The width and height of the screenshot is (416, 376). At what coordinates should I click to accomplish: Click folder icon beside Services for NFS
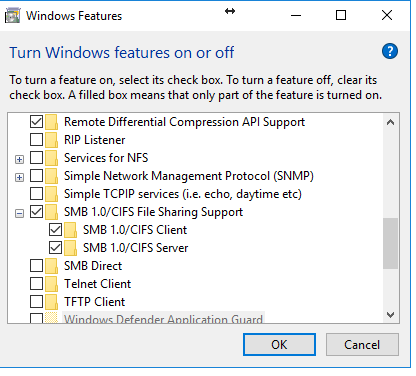(51, 158)
